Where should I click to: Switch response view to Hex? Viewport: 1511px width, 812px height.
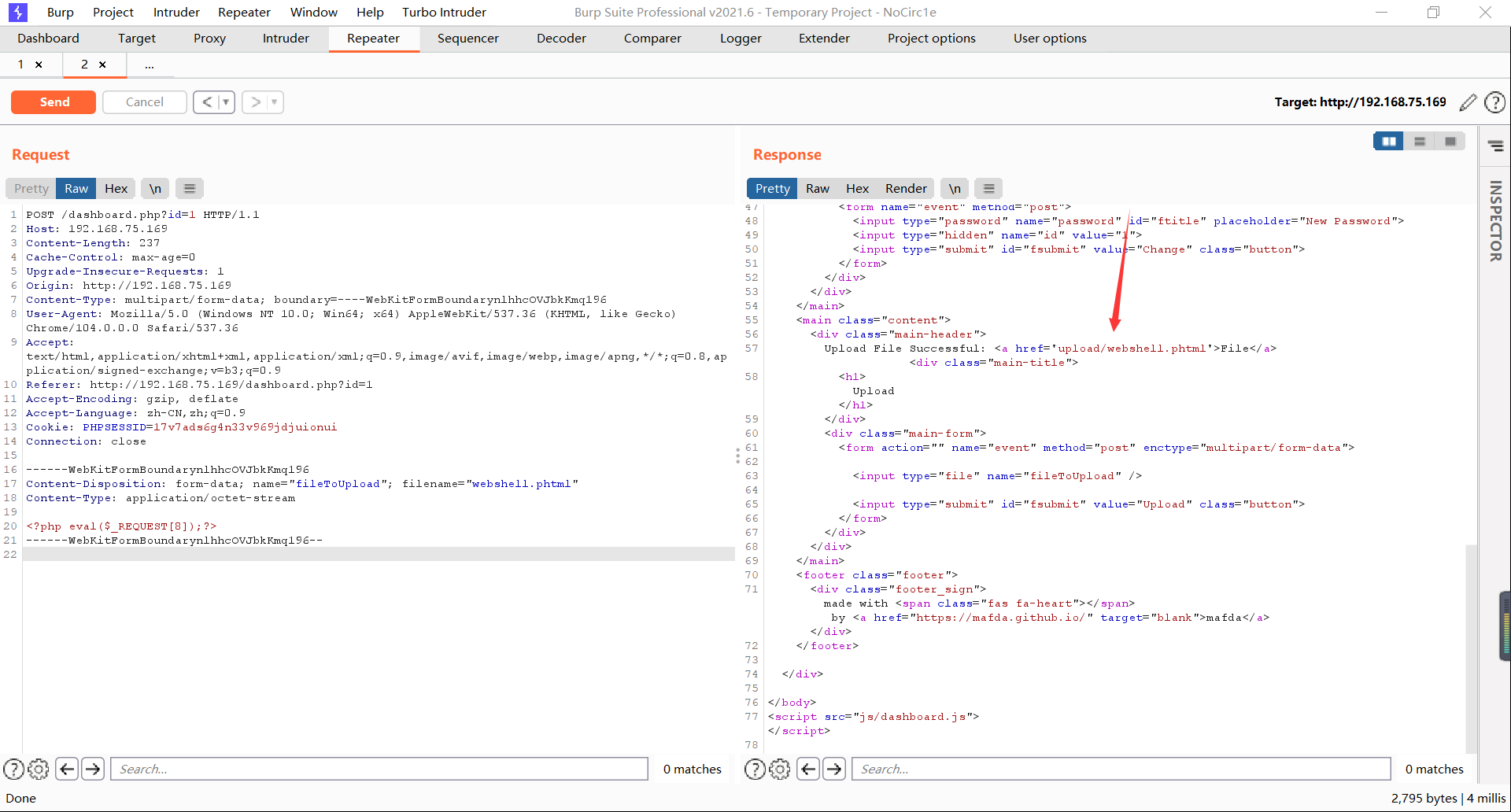pyautogui.click(x=857, y=189)
